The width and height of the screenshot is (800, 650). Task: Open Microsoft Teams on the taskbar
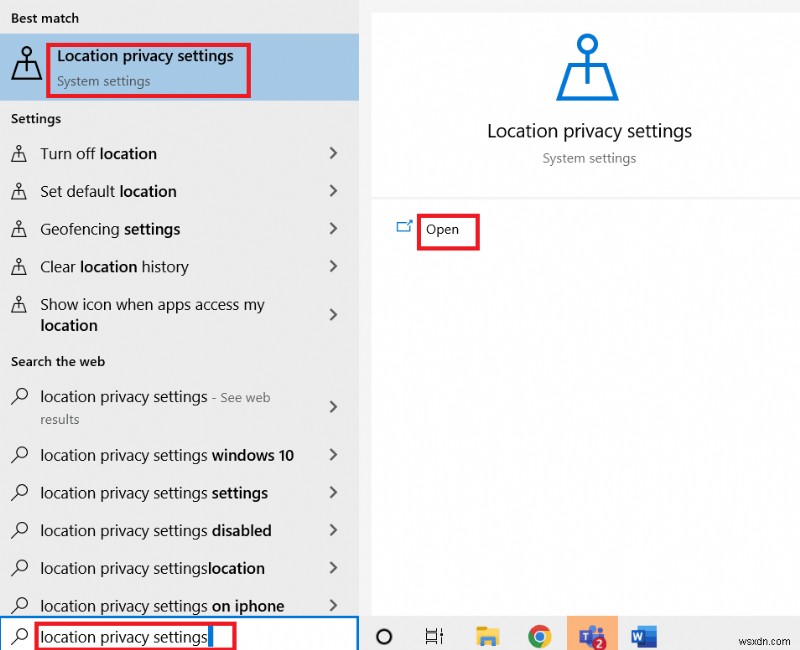click(x=592, y=634)
